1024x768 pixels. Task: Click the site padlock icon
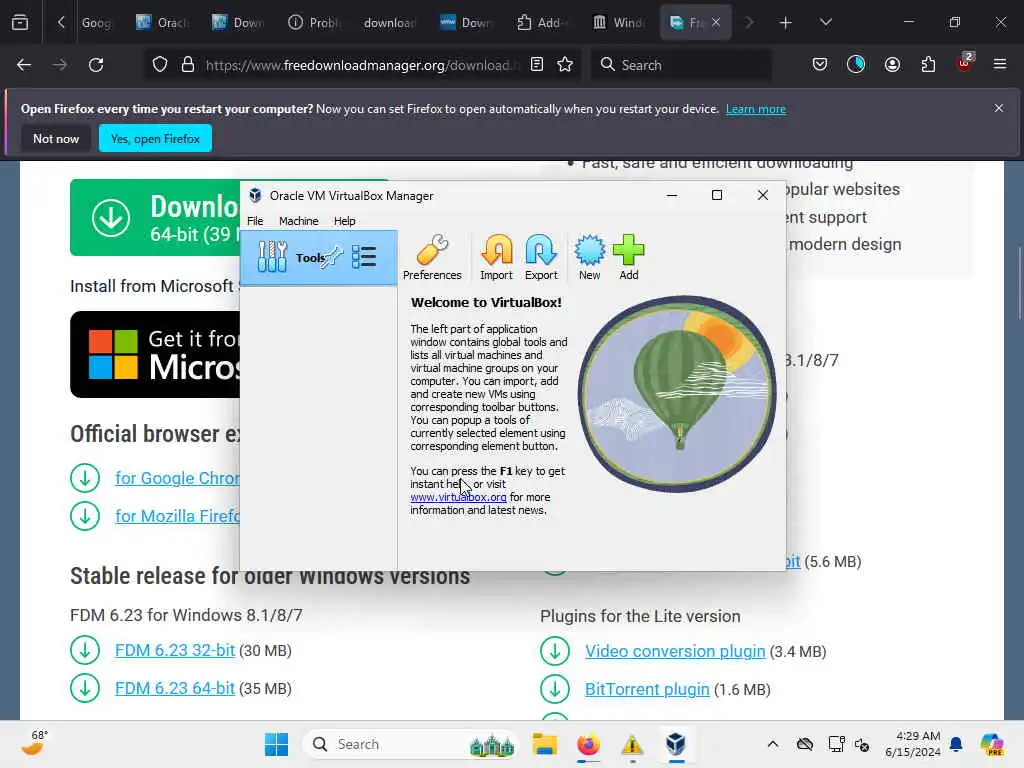[x=188, y=65]
